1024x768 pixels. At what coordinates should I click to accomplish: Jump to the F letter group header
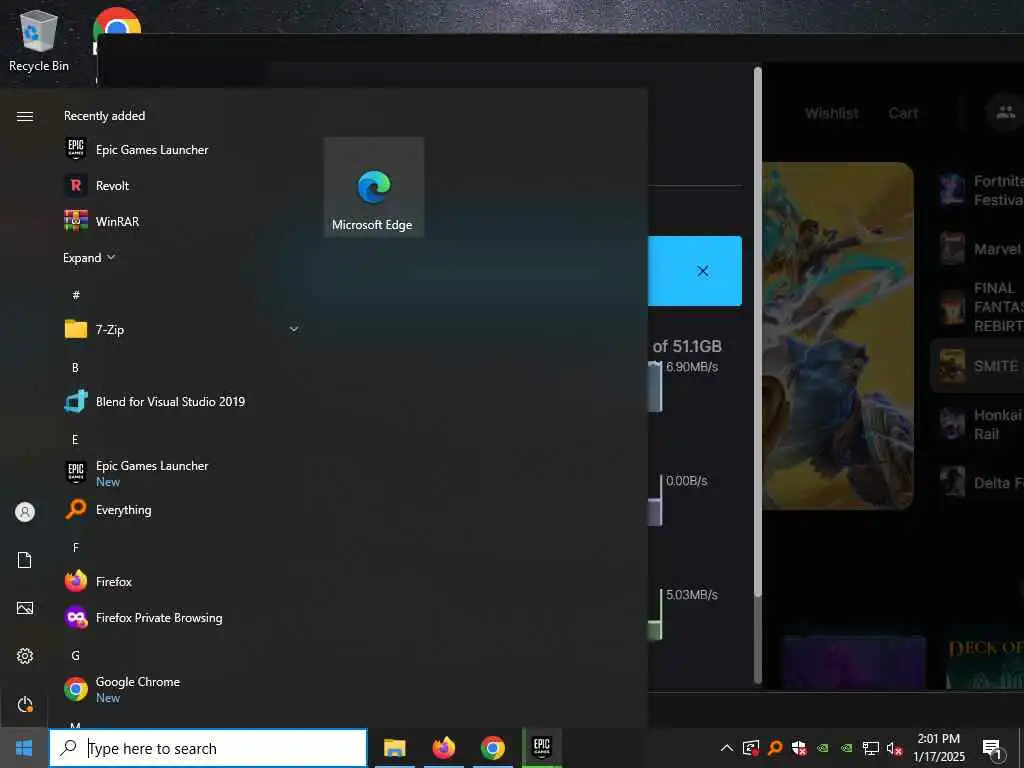75,547
